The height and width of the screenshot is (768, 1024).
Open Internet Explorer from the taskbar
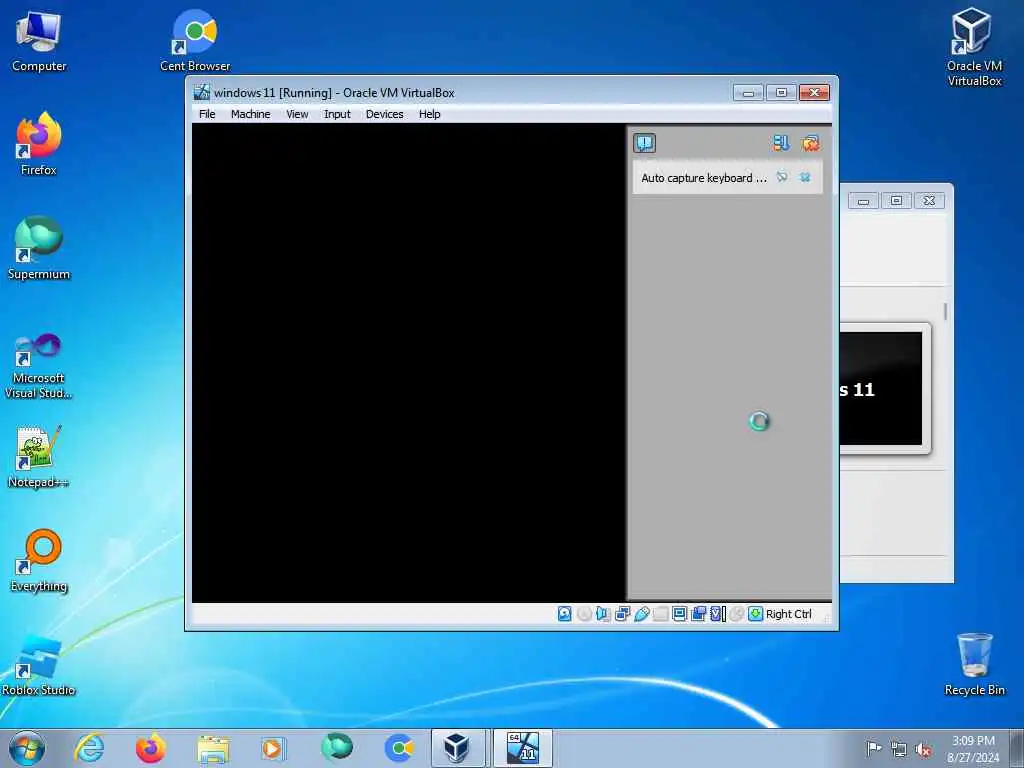tap(89, 748)
